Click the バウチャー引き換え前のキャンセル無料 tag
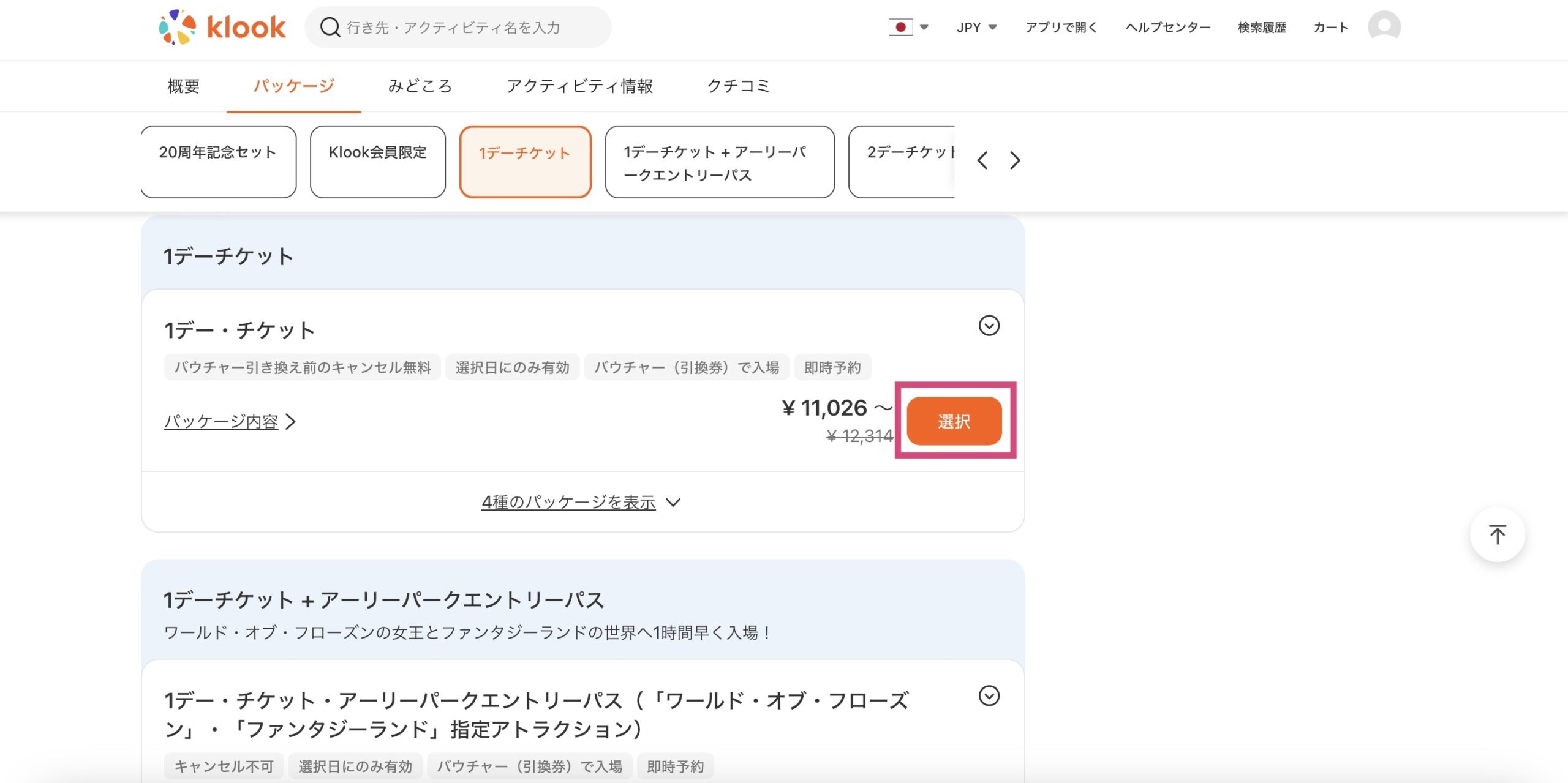Image resolution: width=1568 pixels, height=783 pixels. click(303, 367)
